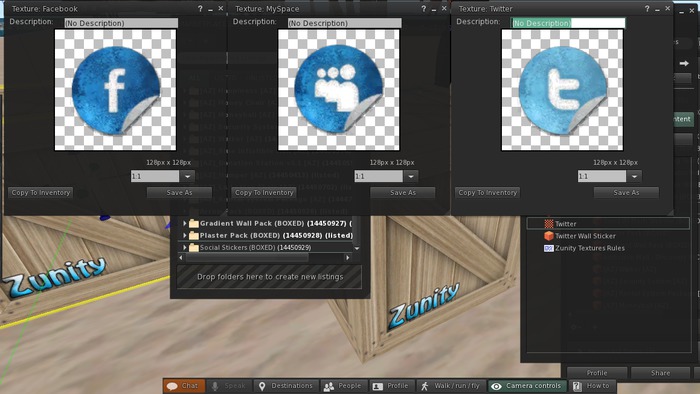
Task: Close the Texture: MySpace window
Action: coord(444,8)
